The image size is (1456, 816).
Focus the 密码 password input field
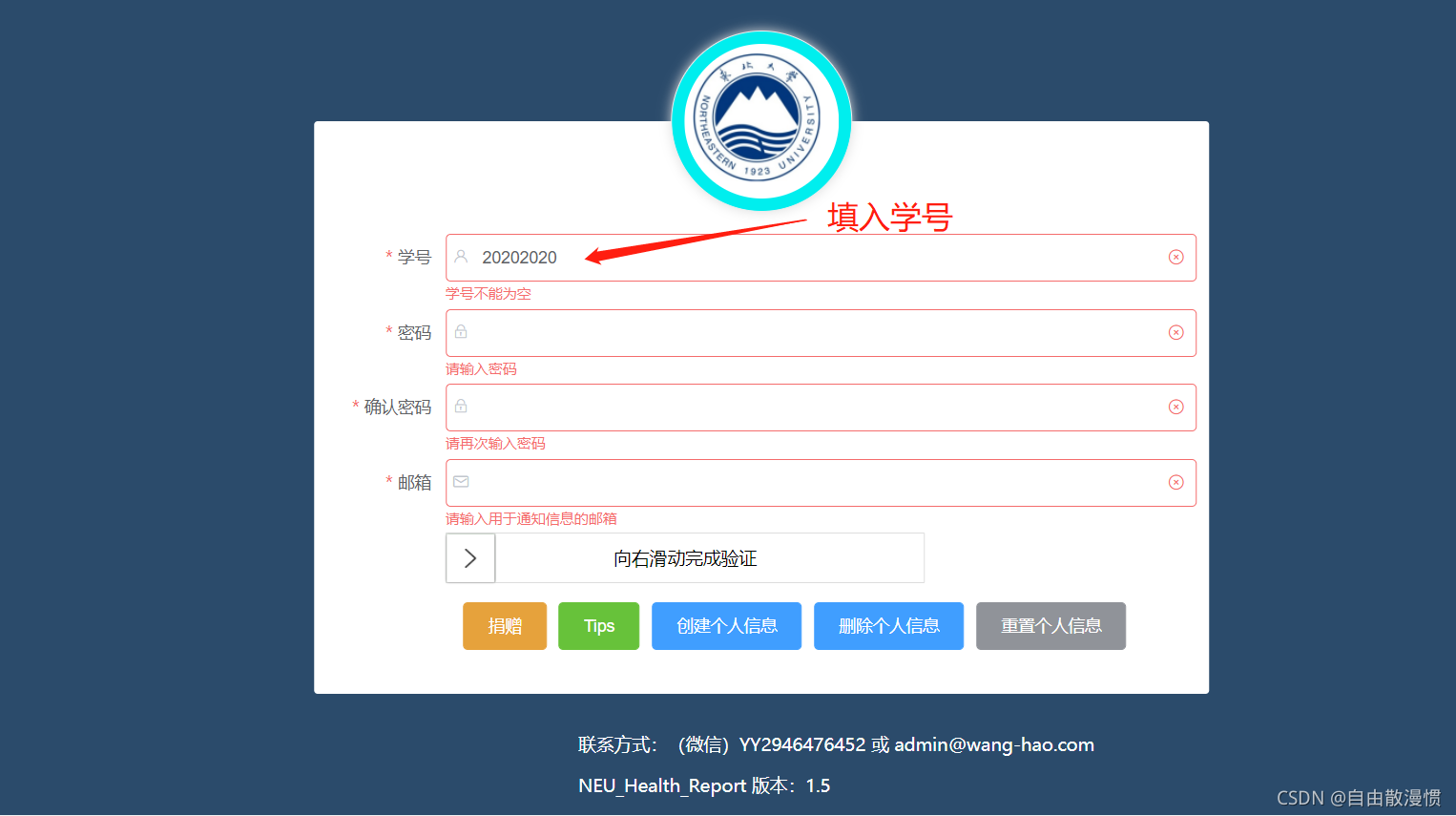[x=821, y=333]
